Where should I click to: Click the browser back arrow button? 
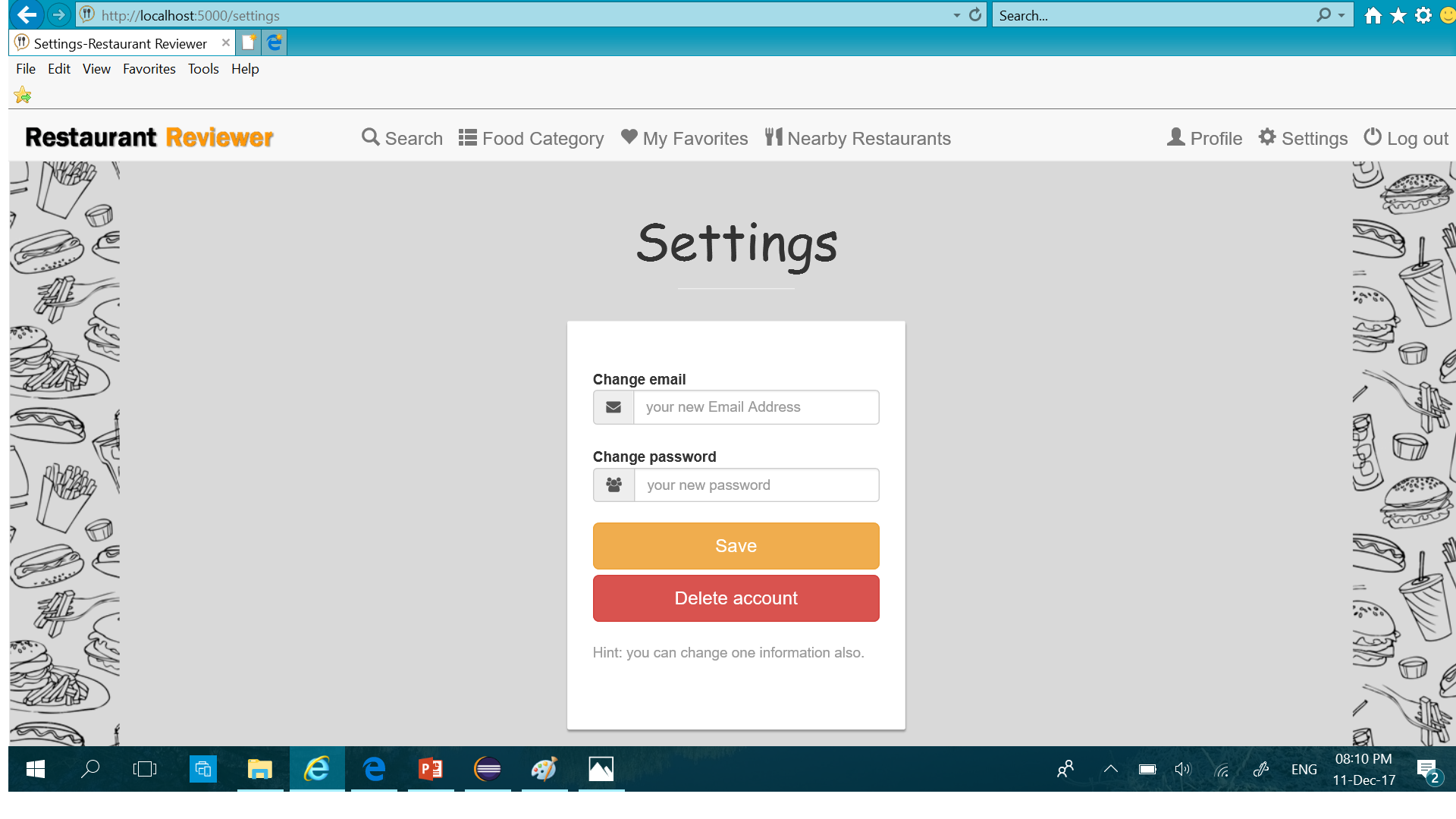tap(27, 14)
